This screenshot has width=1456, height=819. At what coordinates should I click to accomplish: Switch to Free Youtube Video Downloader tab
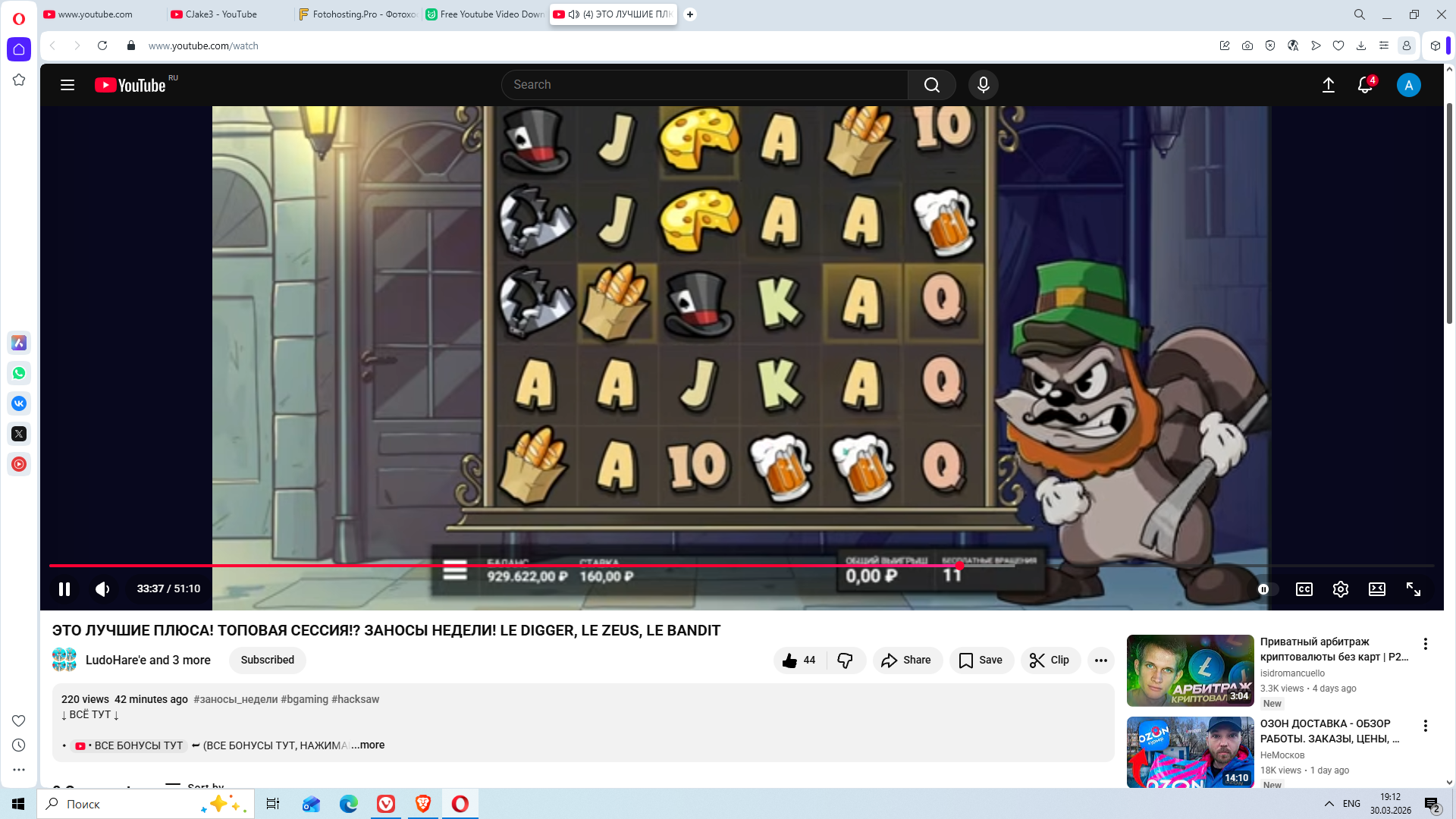pyautogui.click(x=491, y=14)
